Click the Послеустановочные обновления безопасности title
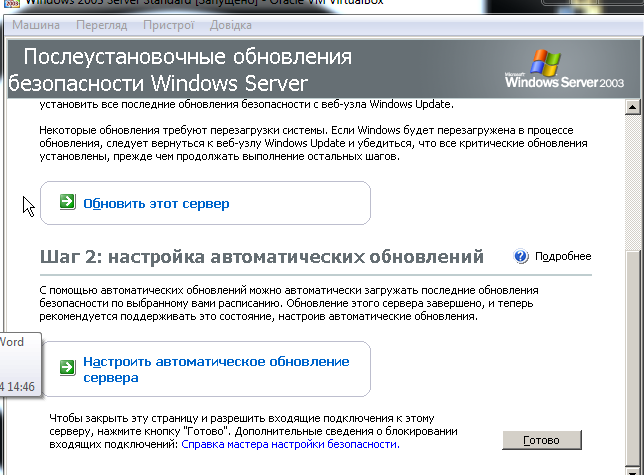Viewport: 644px width, 475px height. point(180,70)
